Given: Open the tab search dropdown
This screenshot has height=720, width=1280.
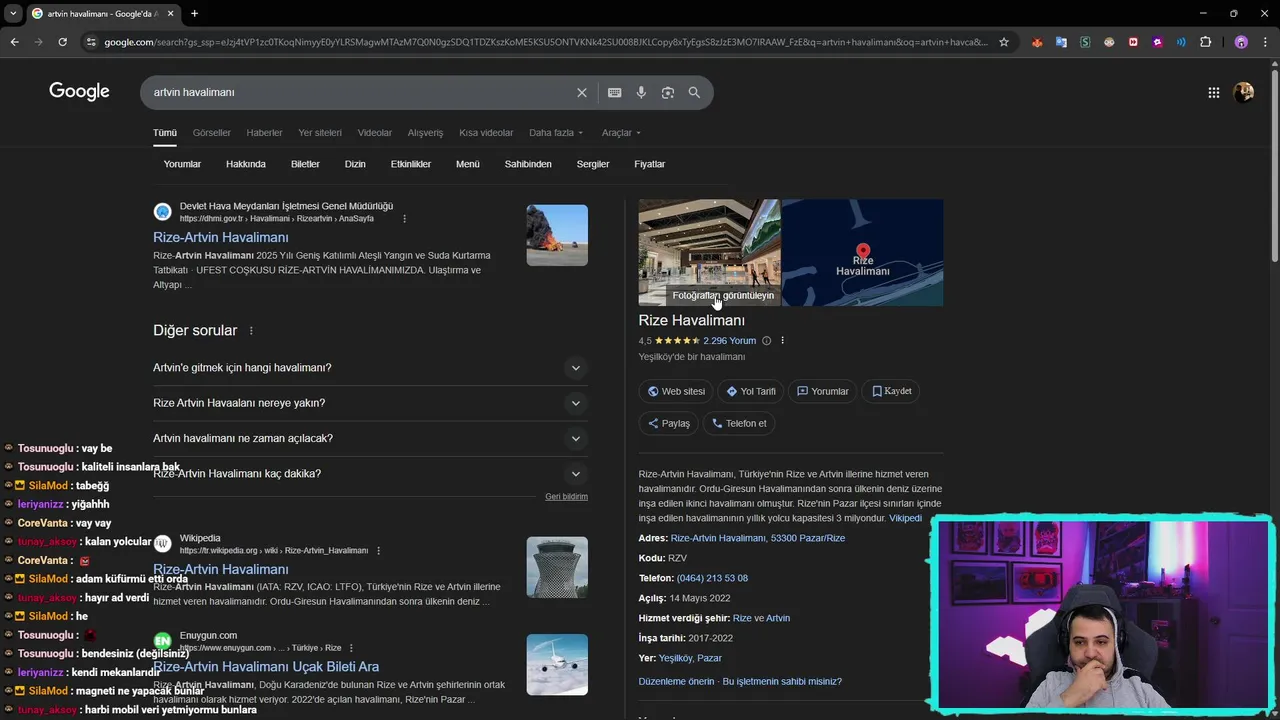Looking at the screenshot, I should (13, 13).
